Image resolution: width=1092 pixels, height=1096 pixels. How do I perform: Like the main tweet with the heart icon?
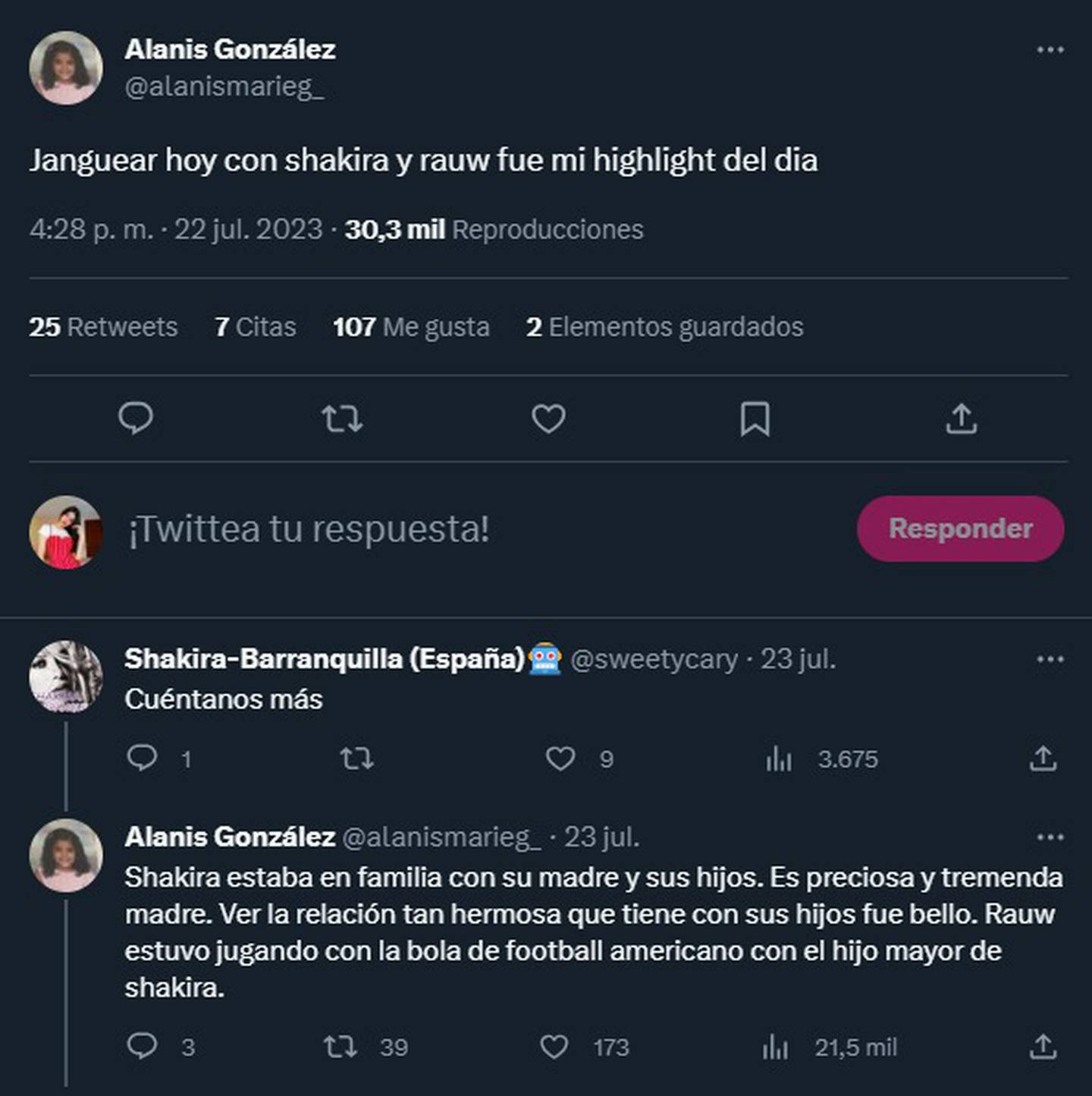pyautogui.click(x=548, y=419)
